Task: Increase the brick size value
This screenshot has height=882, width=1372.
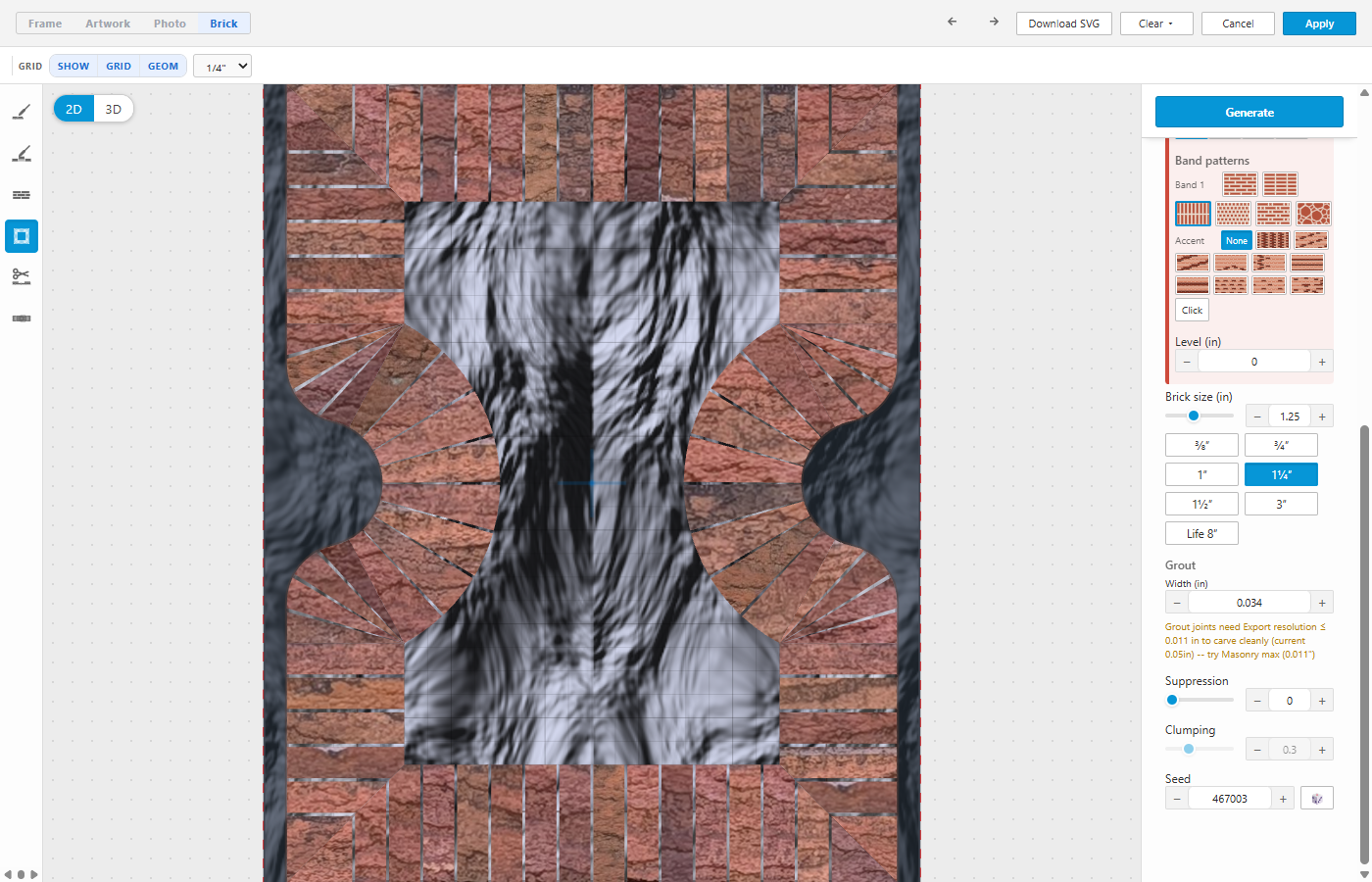Action: [1322, 416]
